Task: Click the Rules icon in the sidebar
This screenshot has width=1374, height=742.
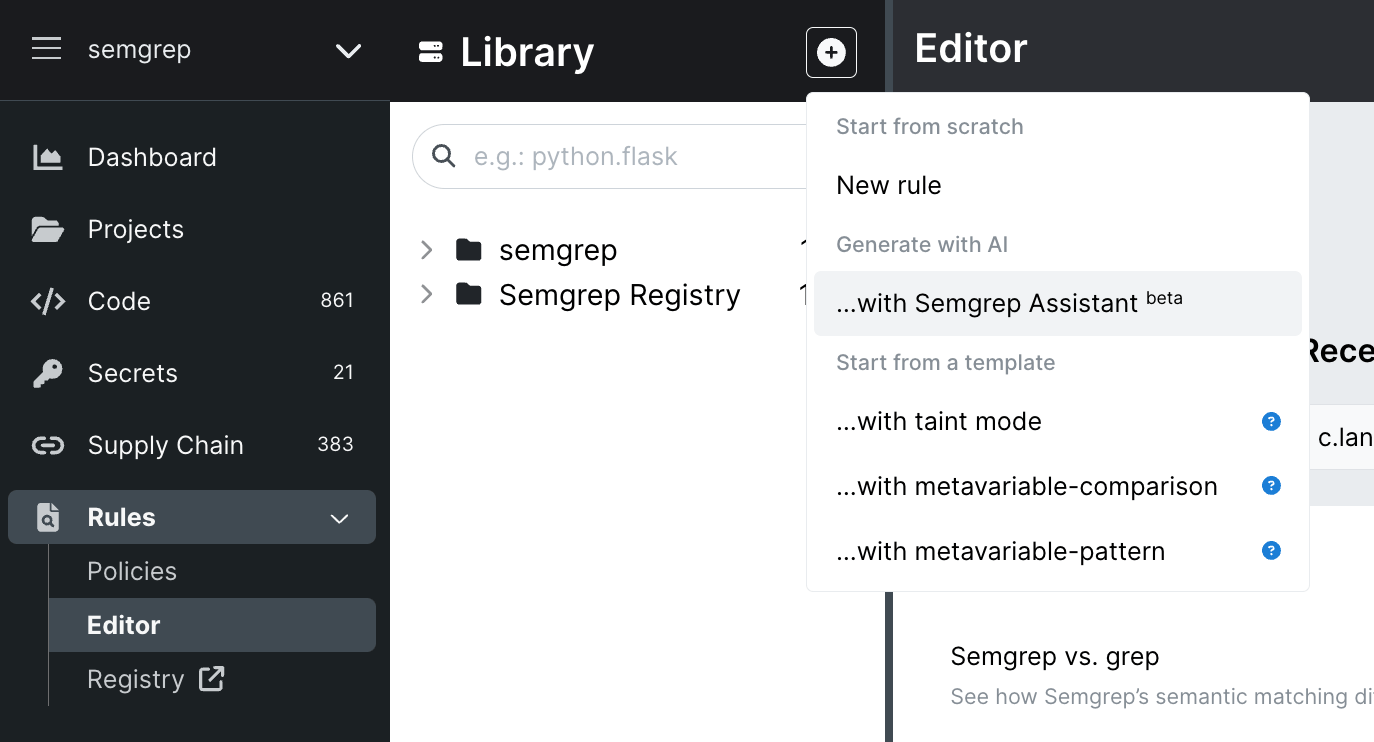Action: (47, 517)
